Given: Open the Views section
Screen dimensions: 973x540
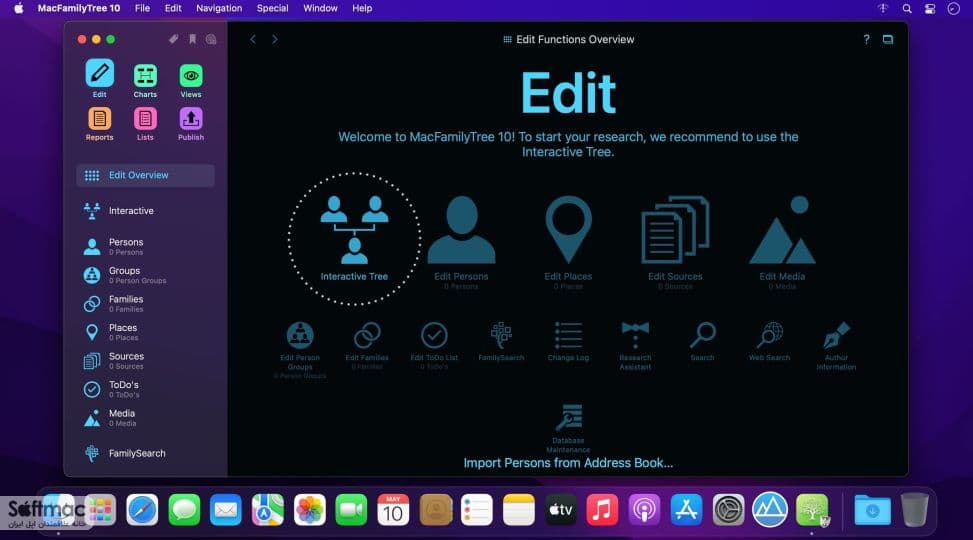Looking at the screenshot, I should tap(191, 81).
